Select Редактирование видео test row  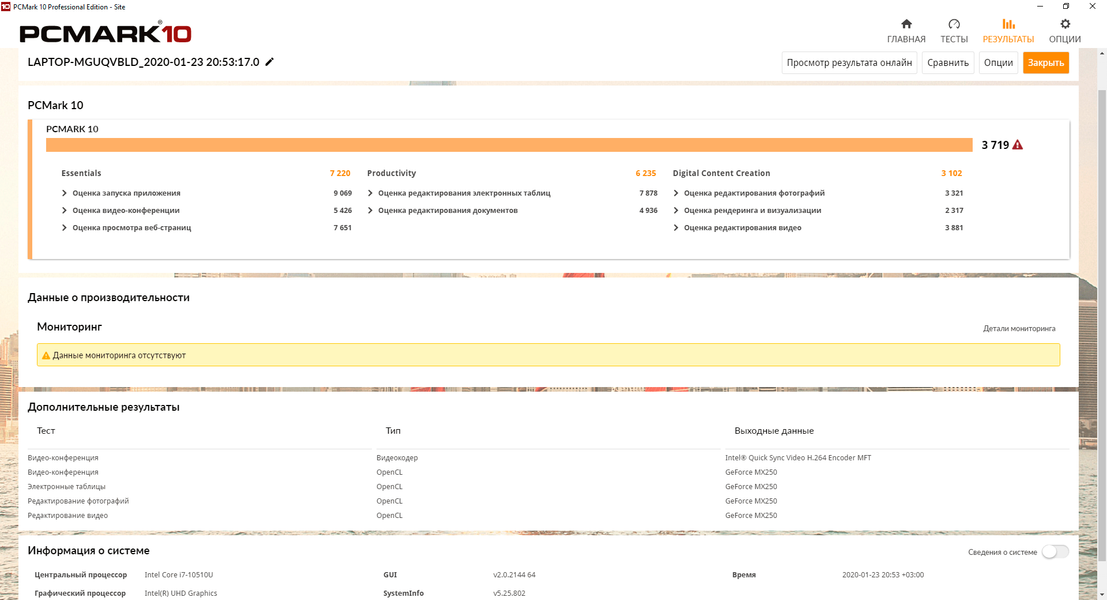tap(68, 516)
